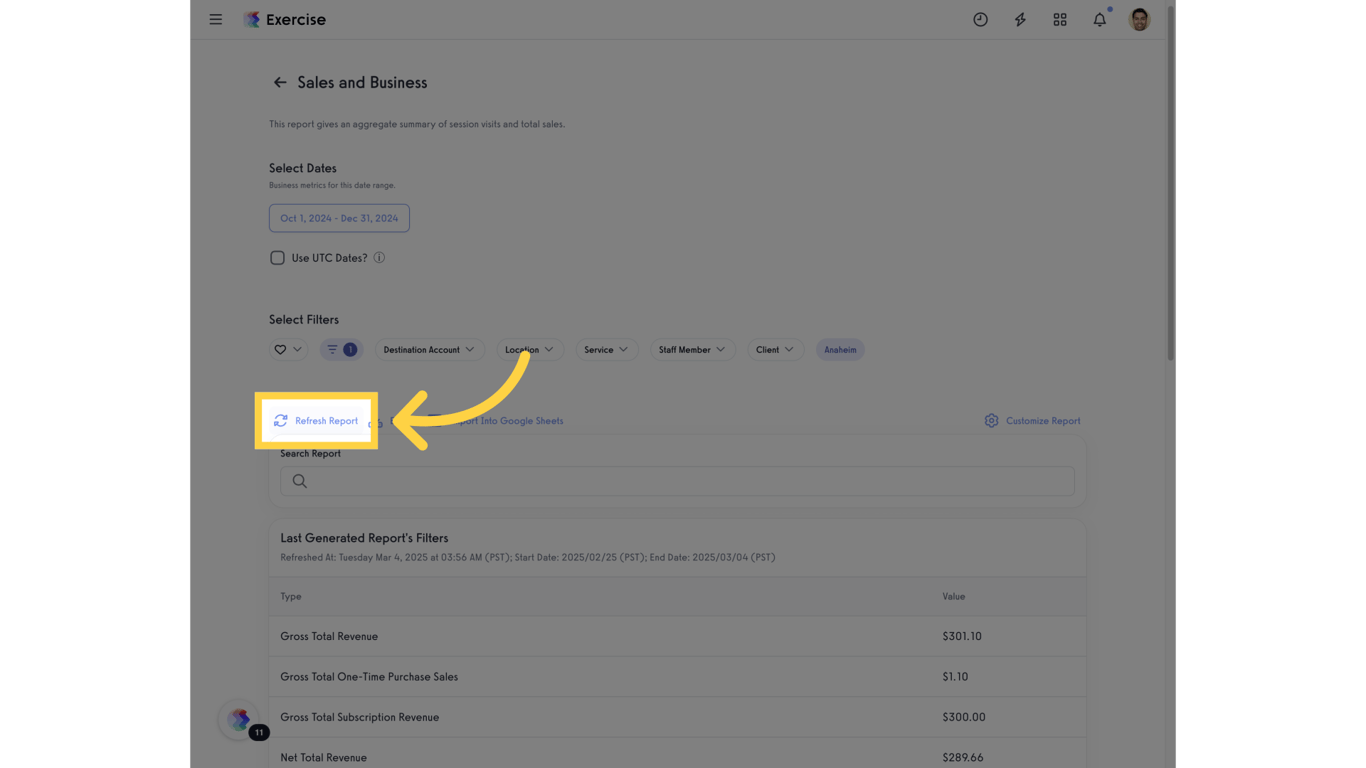Open the lightning bolt quick actions
Viewport: 1366px width, 768px height.
tap(1020, 19)
